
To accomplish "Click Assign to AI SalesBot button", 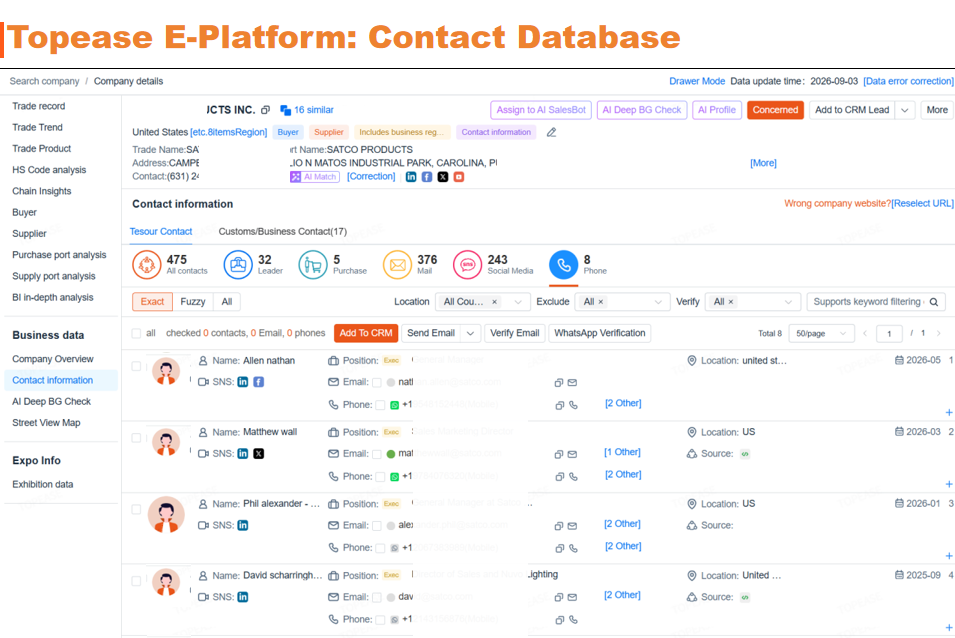I will click(541, 110).
